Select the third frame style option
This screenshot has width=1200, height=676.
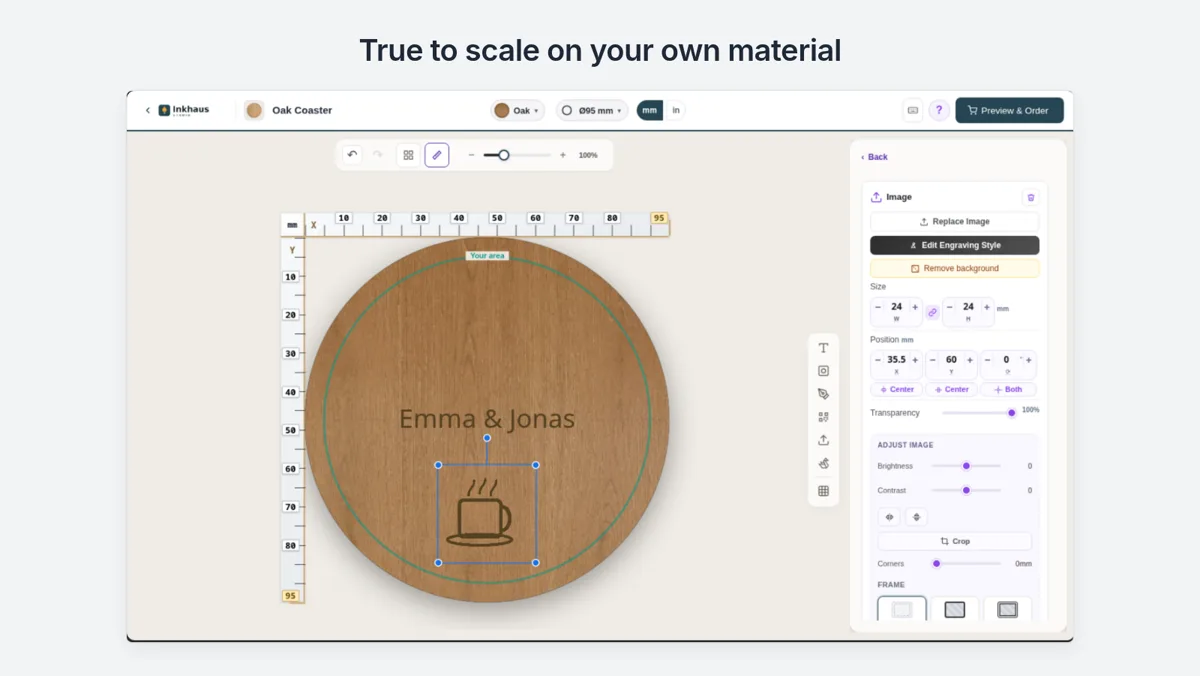coord(1007,609)
